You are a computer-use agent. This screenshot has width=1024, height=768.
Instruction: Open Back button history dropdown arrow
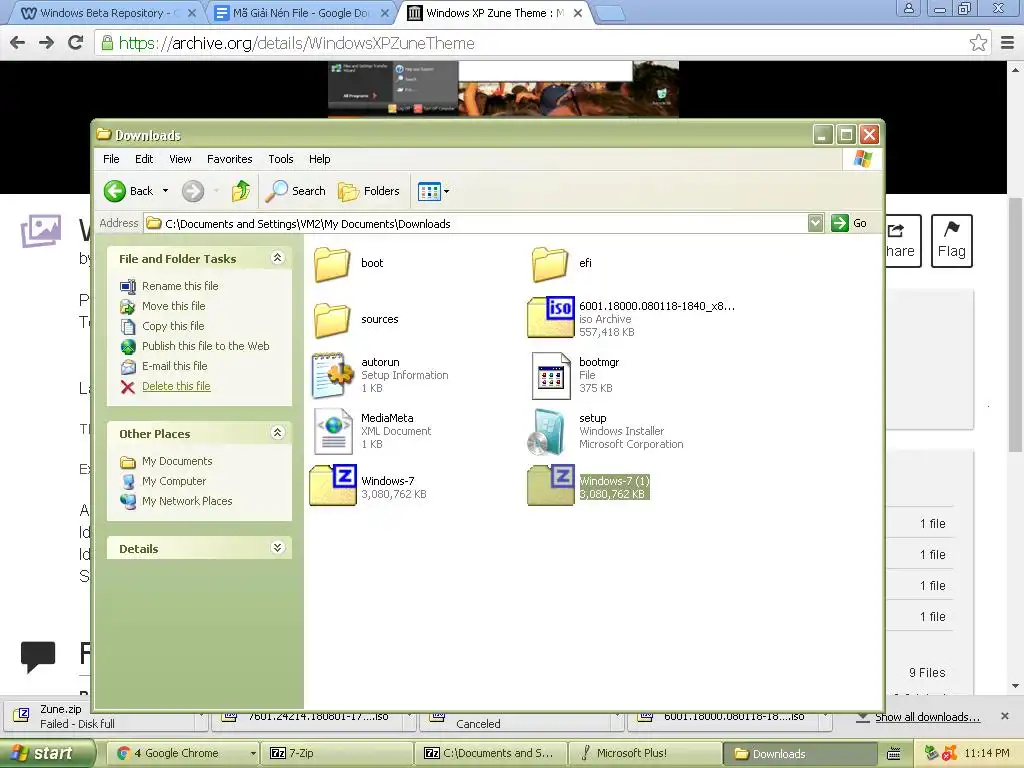pos(165,191)
